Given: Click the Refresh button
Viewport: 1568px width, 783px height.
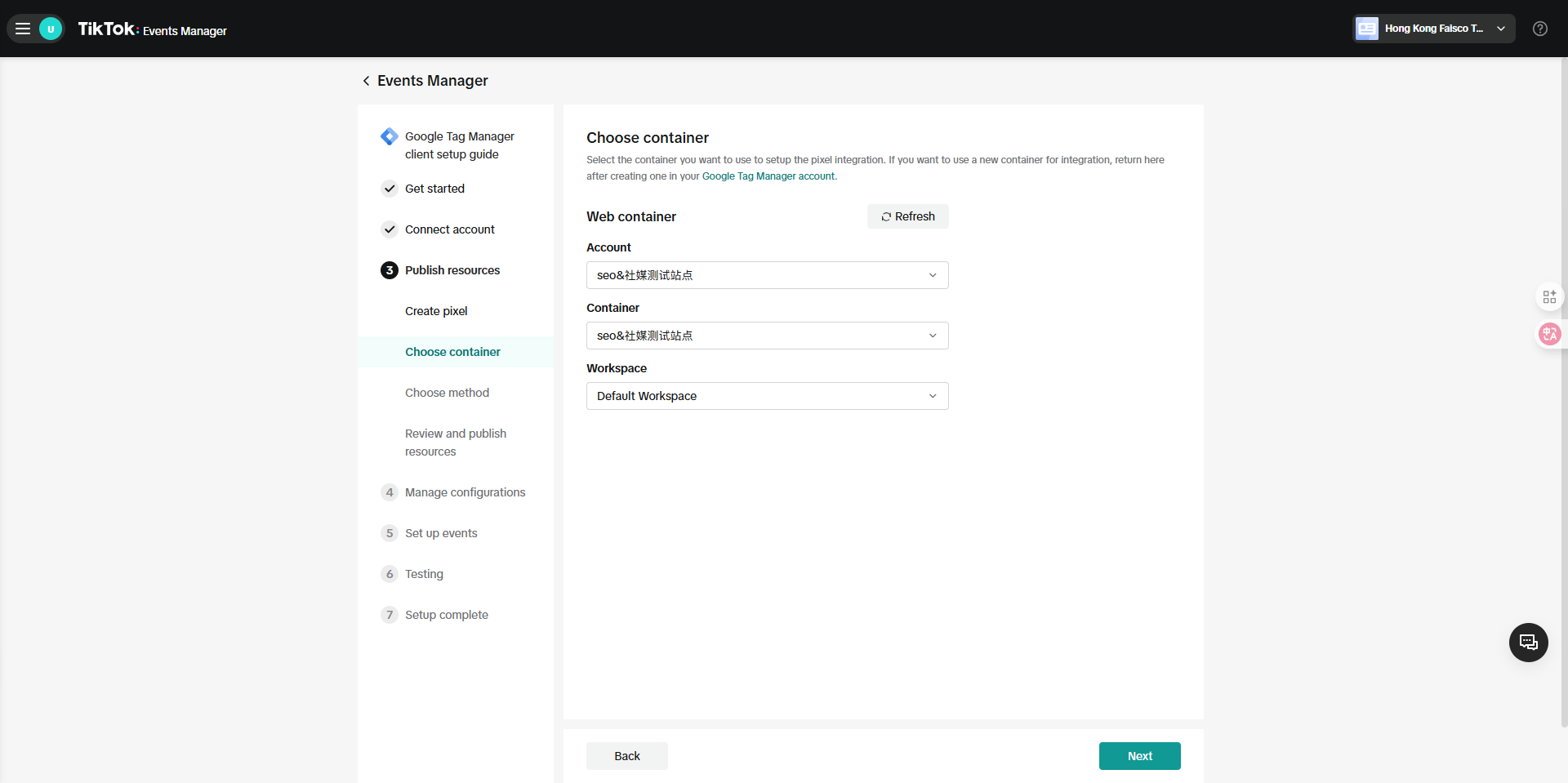Looking at the screenshot, I should [x=907, y=216].
